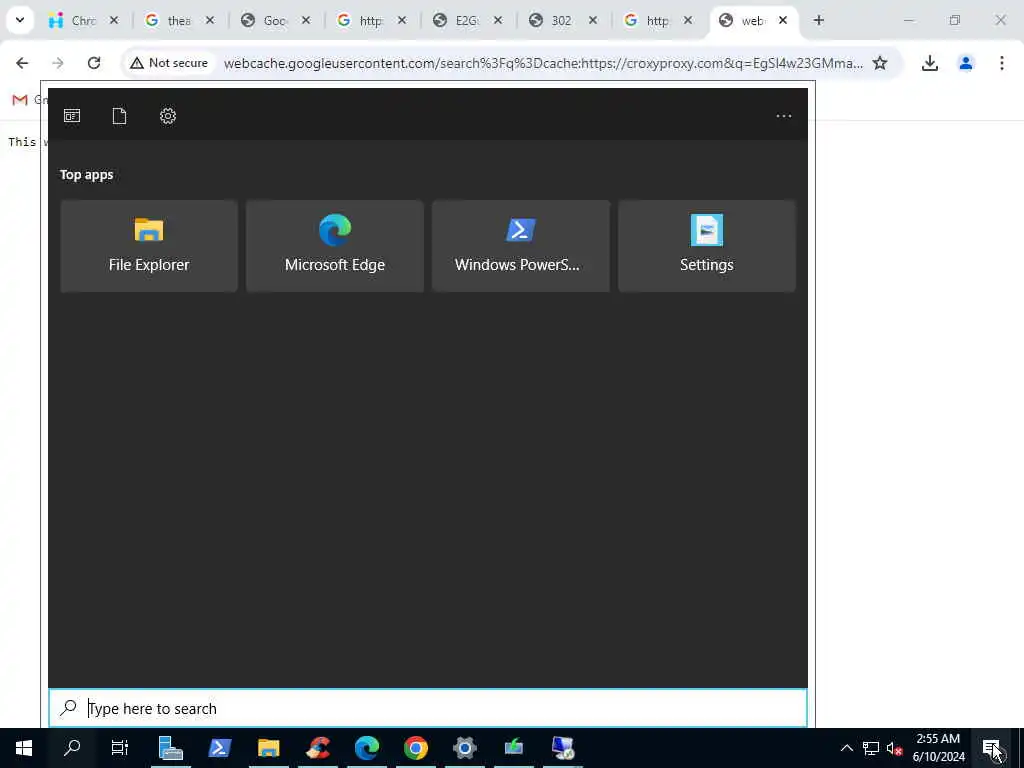Launch Microsoft Edge from Top apps
1024x768 pixels.
point(335,246)
